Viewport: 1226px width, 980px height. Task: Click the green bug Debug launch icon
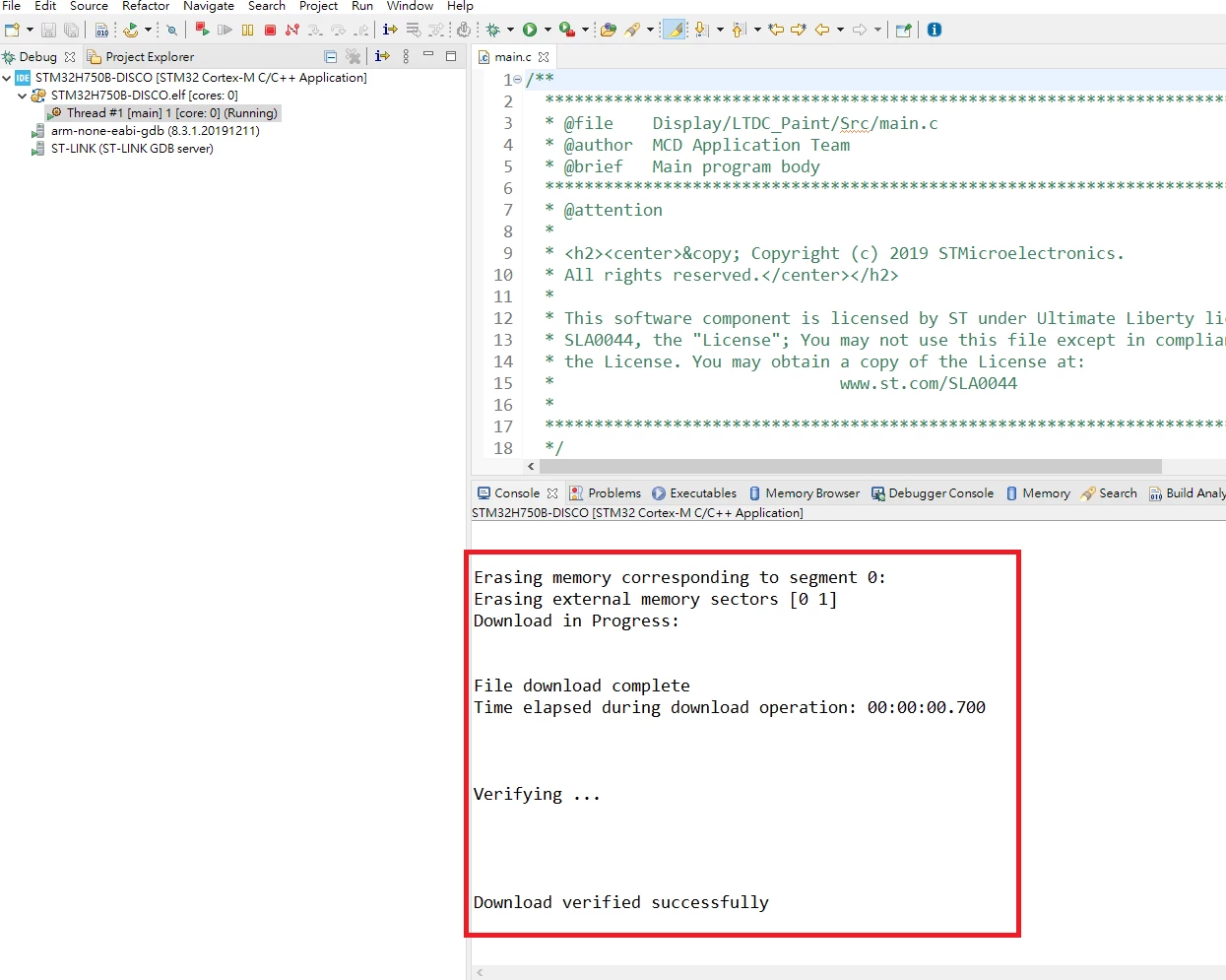[493, 30]
